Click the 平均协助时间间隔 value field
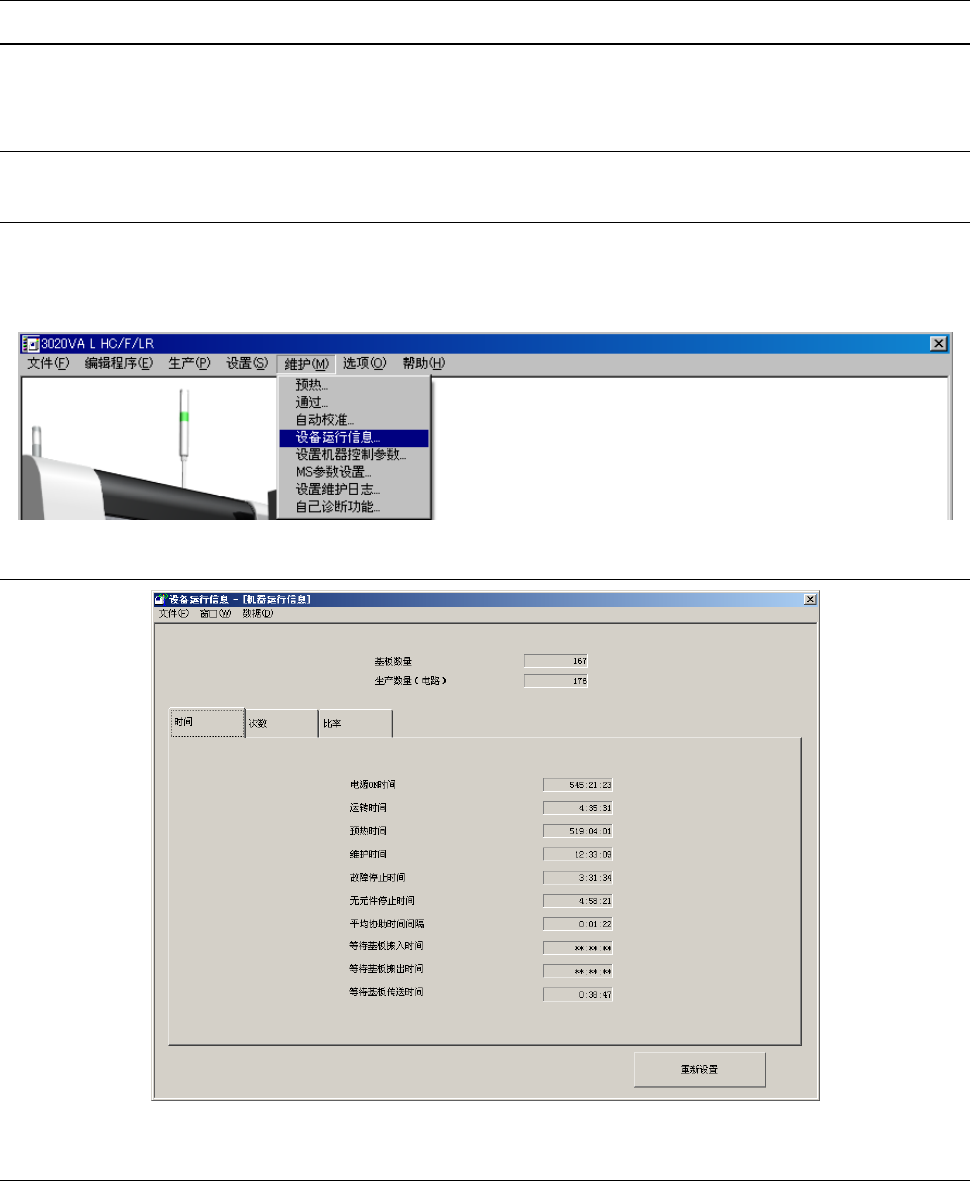This screenshot has width=970, height=1181. 578,924
